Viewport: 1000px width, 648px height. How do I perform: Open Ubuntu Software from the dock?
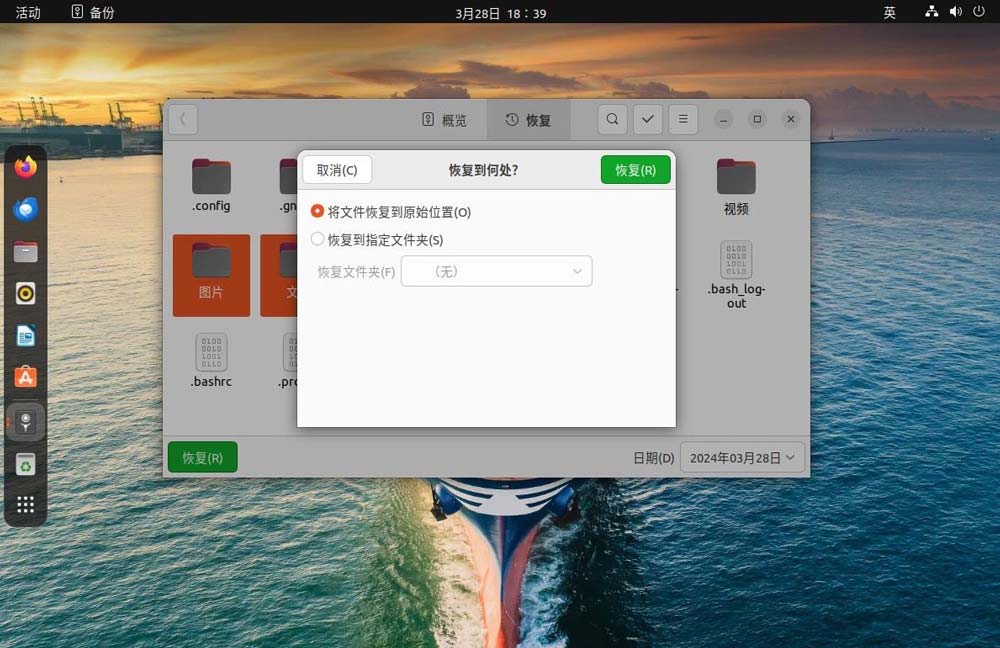pyautogui.click(x=26, y=377)
